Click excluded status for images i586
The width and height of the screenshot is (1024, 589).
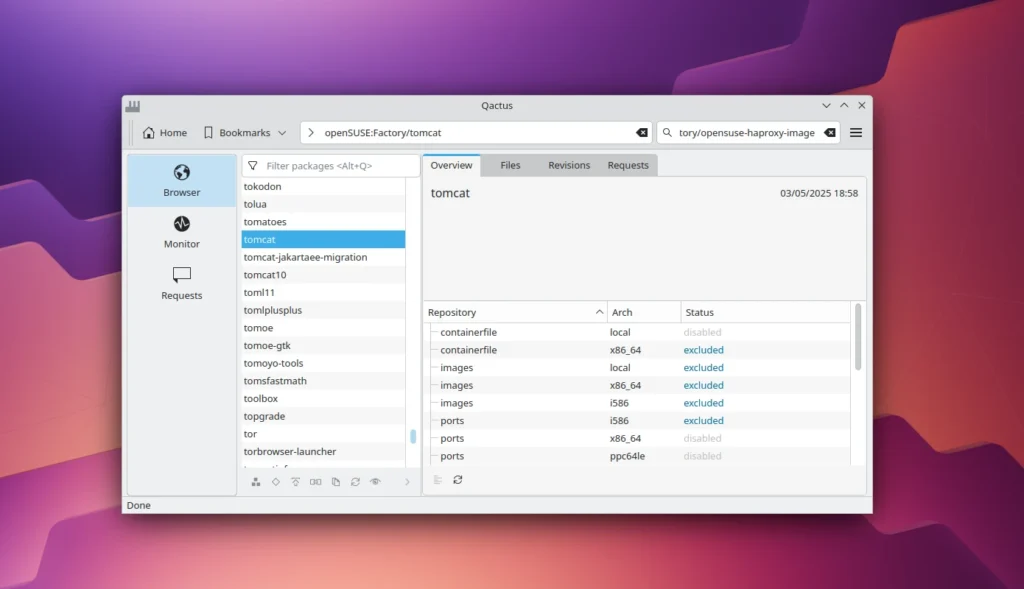tap(703, 403)
